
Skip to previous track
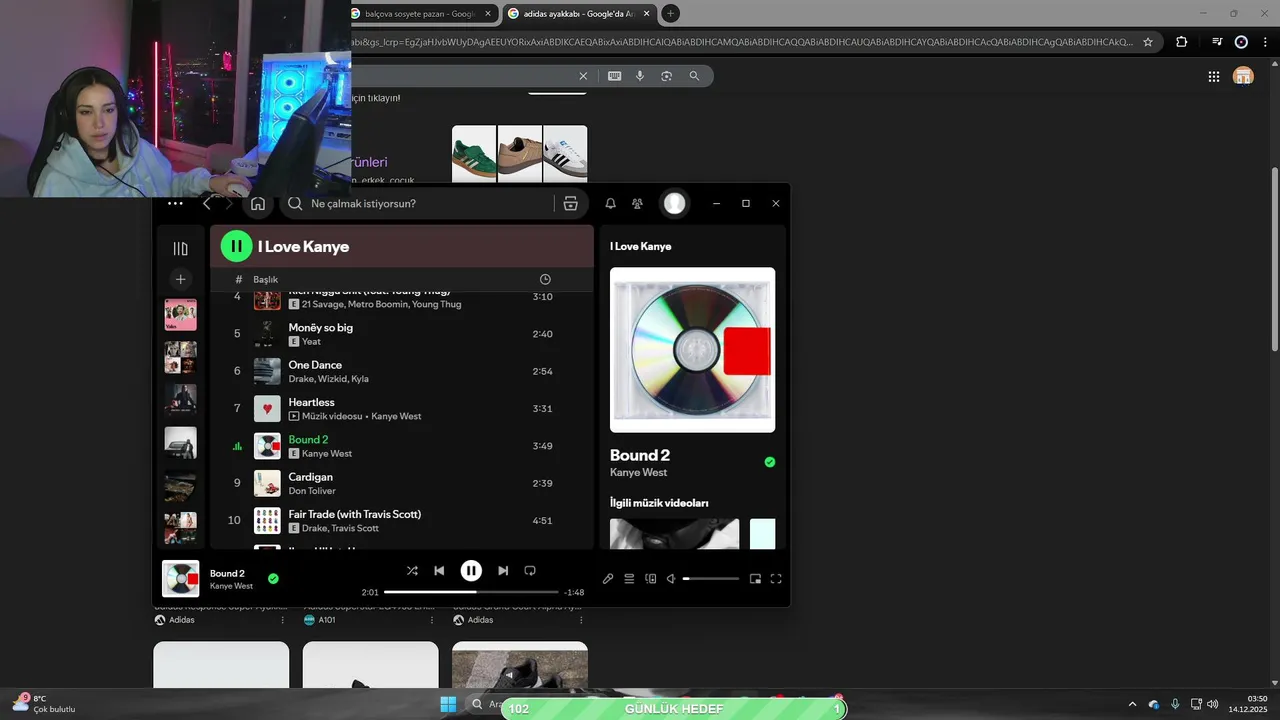click(439, 571)
